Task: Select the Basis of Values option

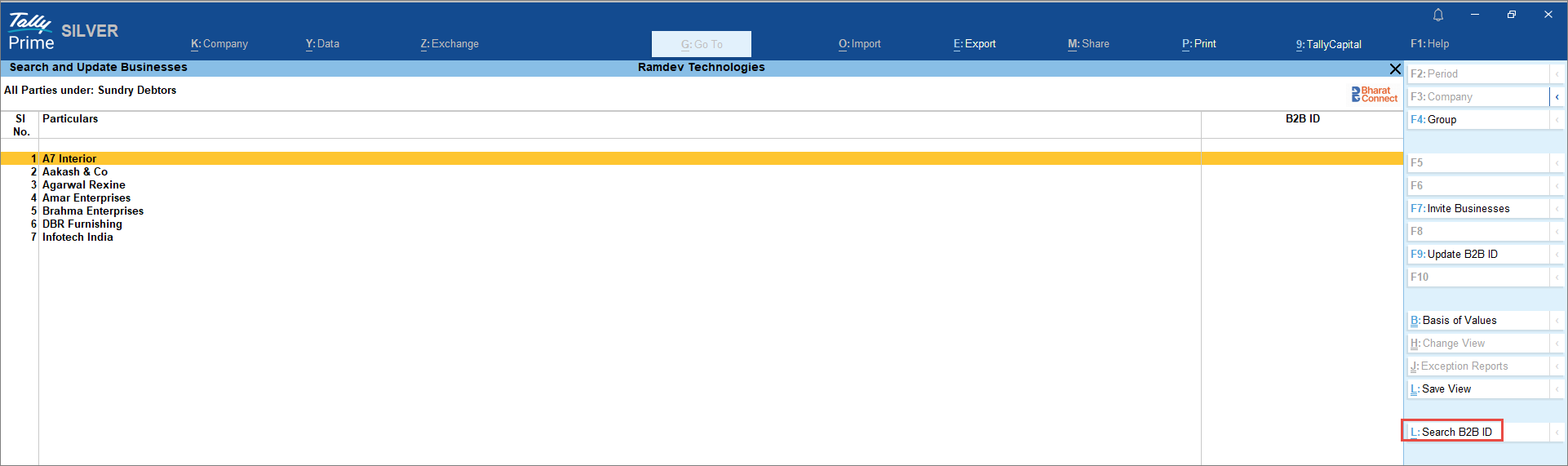Action: pos(1454,321)
